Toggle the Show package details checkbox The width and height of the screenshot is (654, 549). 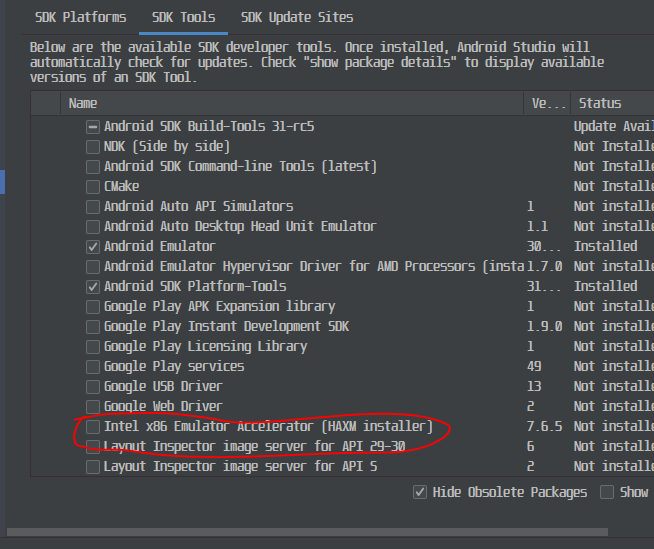[607, 492]
